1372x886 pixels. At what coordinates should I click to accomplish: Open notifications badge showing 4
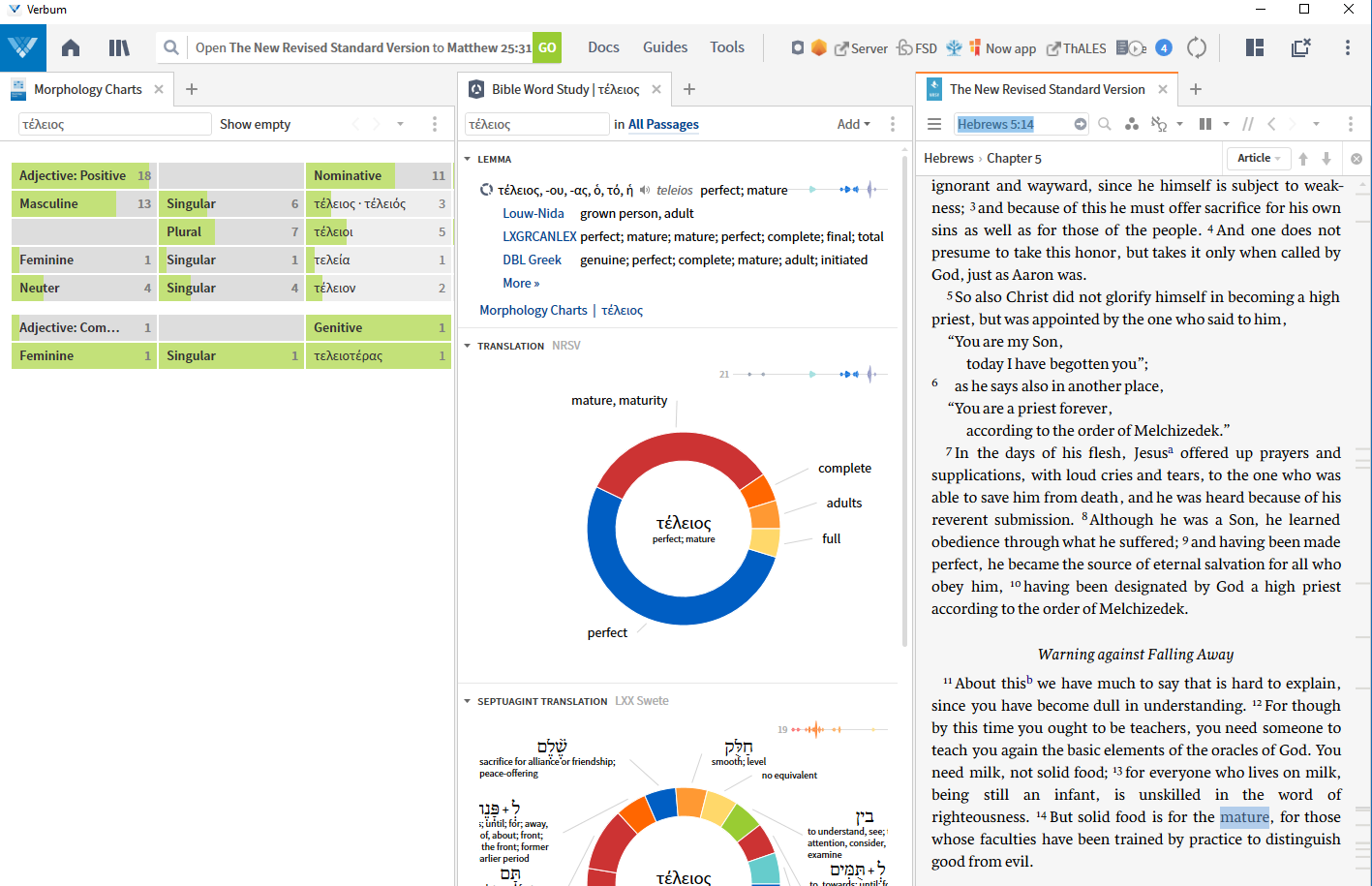1164,47
